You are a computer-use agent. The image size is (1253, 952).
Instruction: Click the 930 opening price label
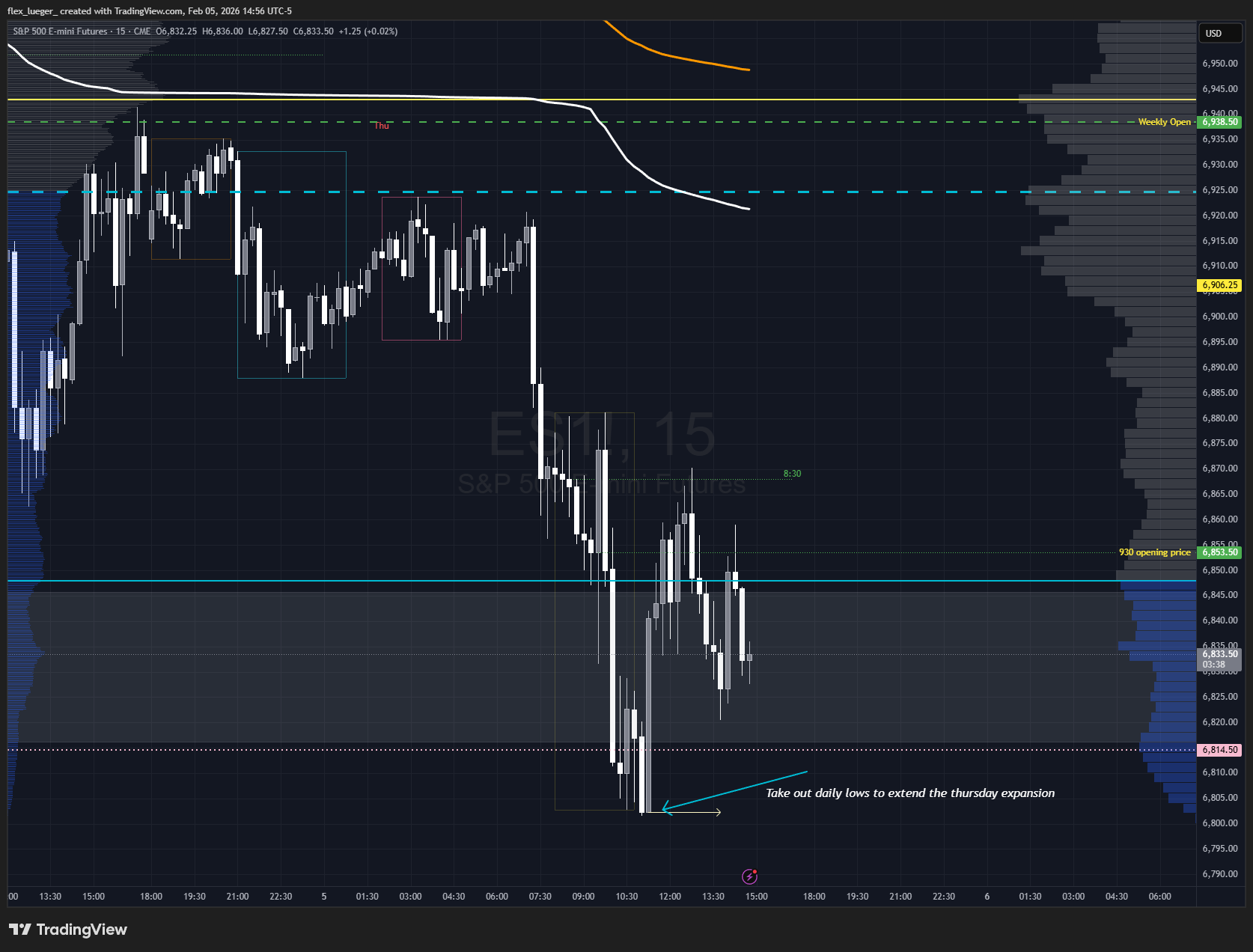1154,552
